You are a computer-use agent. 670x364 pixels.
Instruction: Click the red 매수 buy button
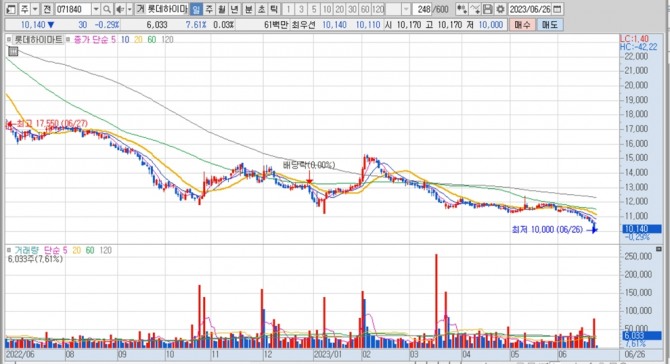(x=522, y=25)
